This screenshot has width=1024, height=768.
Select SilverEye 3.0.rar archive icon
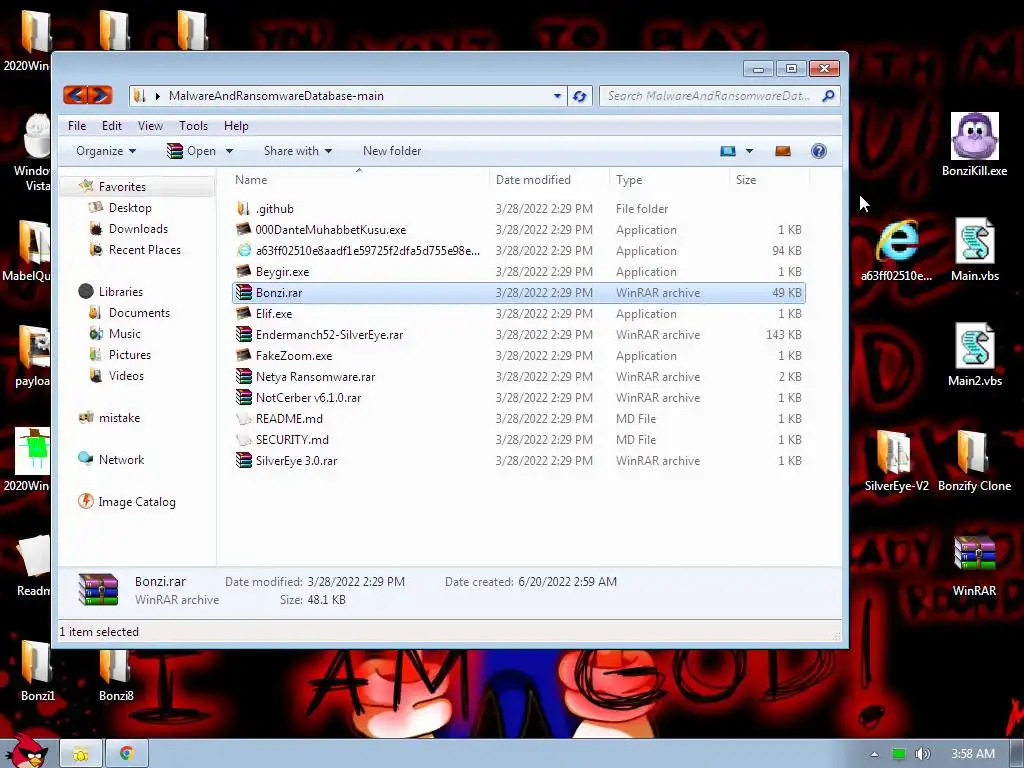244,460
